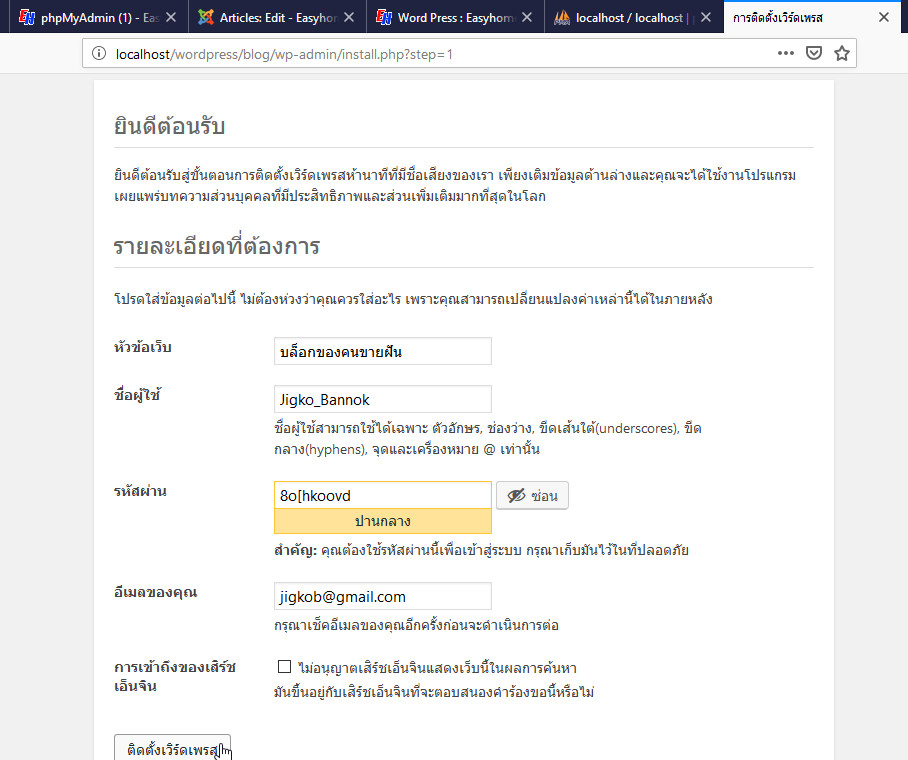Click the eye icon on the ซ่อน button
The image size is (908, 760).
pyautogui.click(x=518, y=494)
